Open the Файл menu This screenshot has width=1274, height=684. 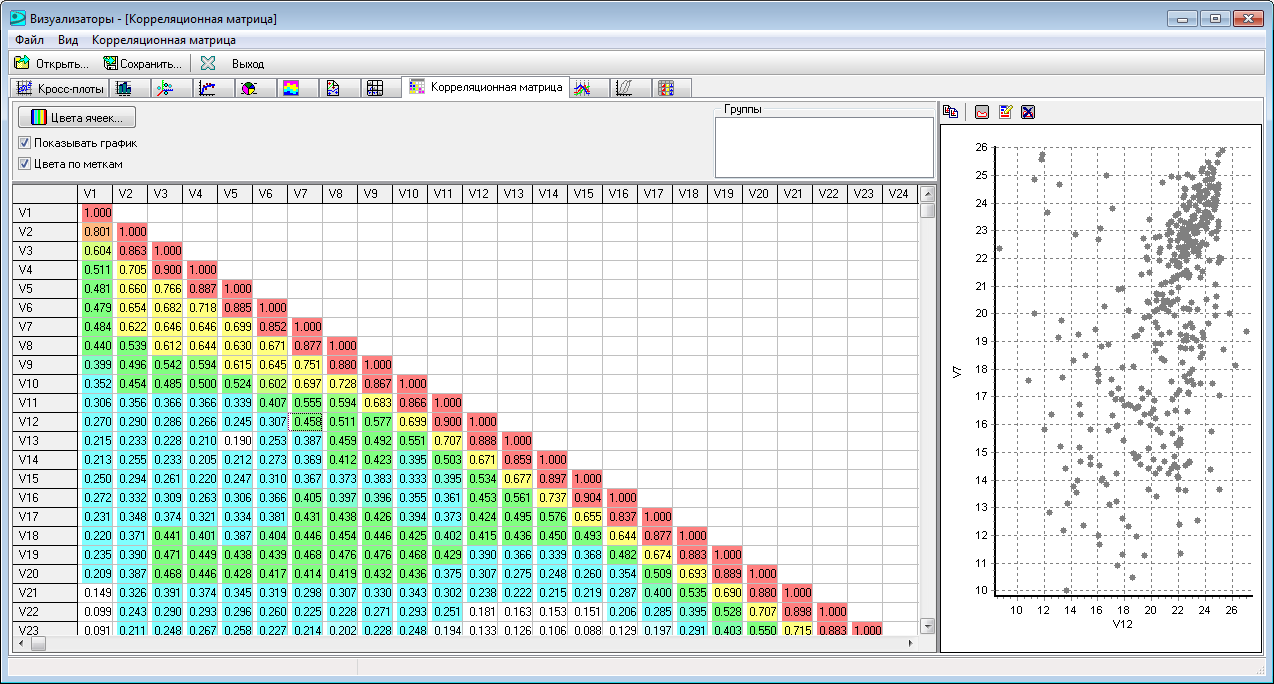29,40
